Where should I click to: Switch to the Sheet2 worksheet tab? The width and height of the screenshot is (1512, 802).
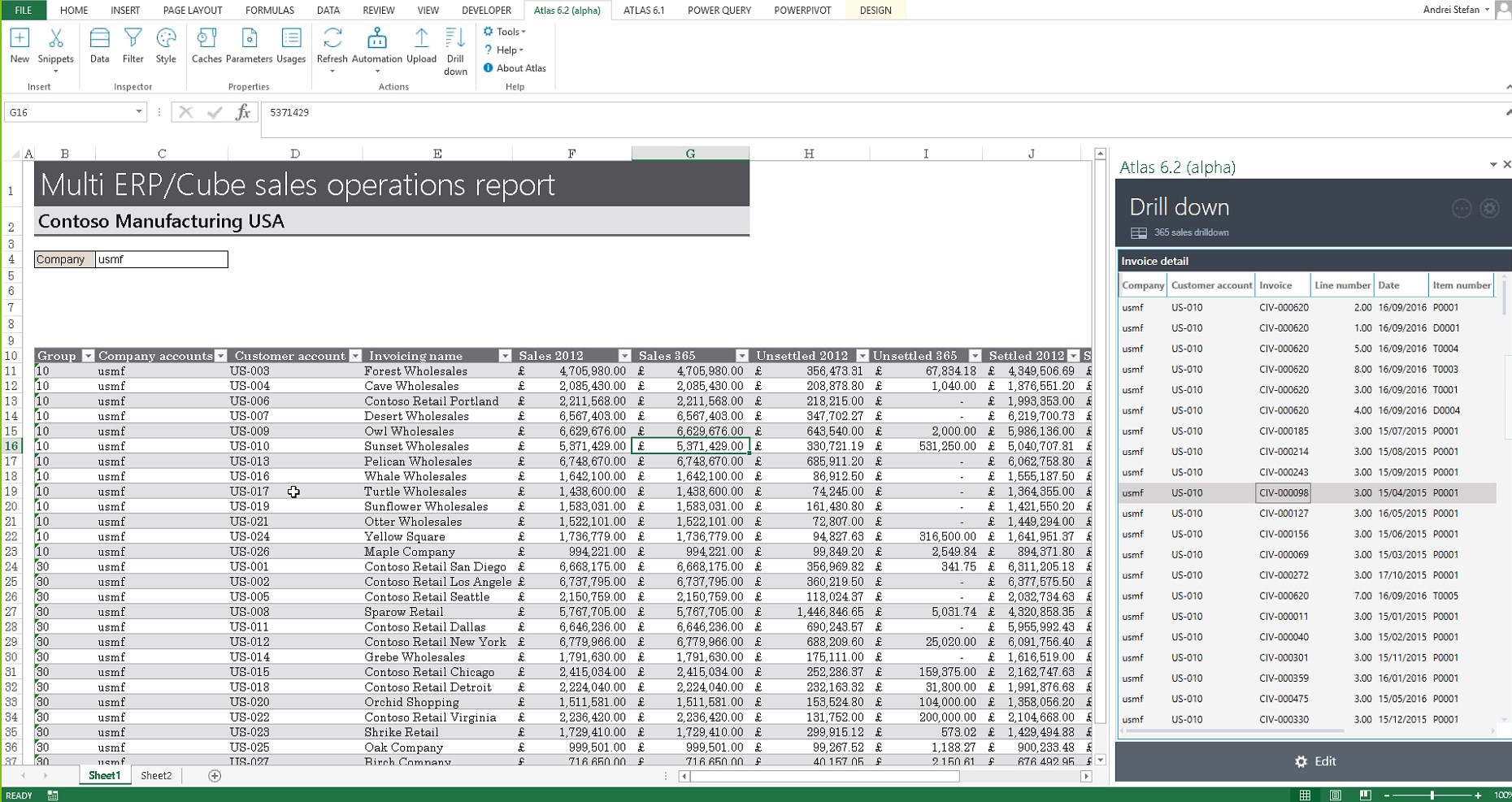pos(156,776)
